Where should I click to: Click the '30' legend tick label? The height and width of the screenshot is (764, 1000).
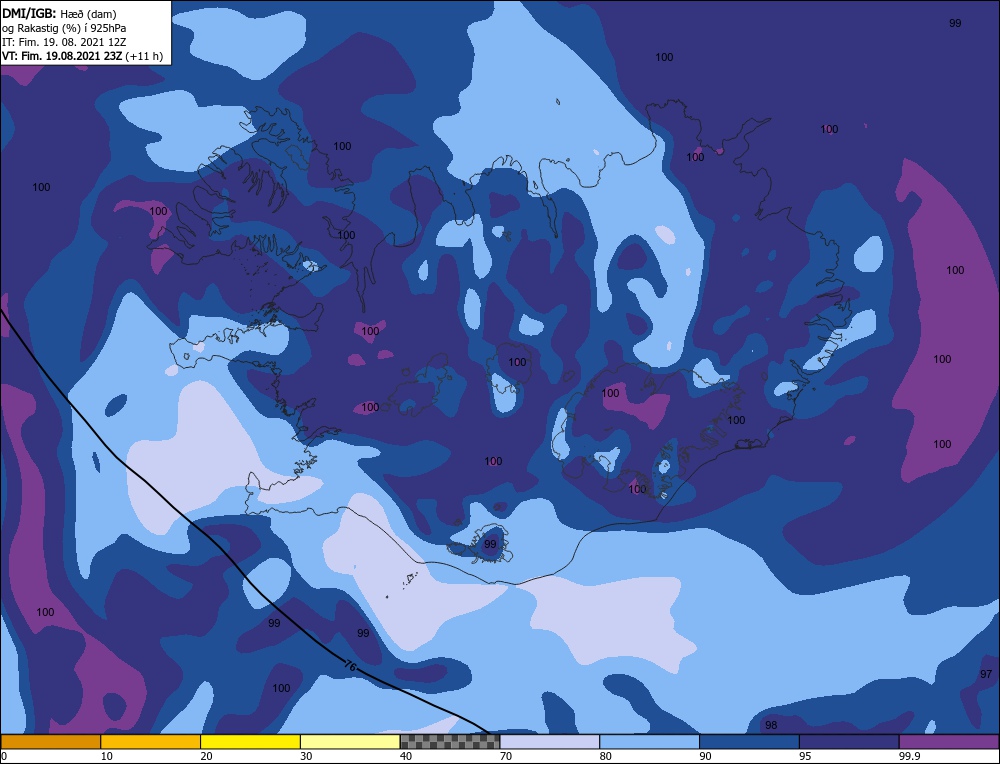[x=306, y=756]
